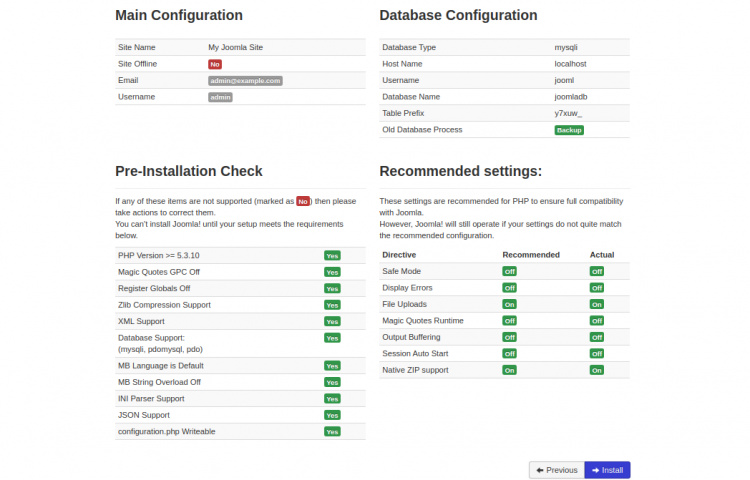750x480 pixels.
Task: Click the Yes badge for Zlib Compression Support
Action: 332,305
